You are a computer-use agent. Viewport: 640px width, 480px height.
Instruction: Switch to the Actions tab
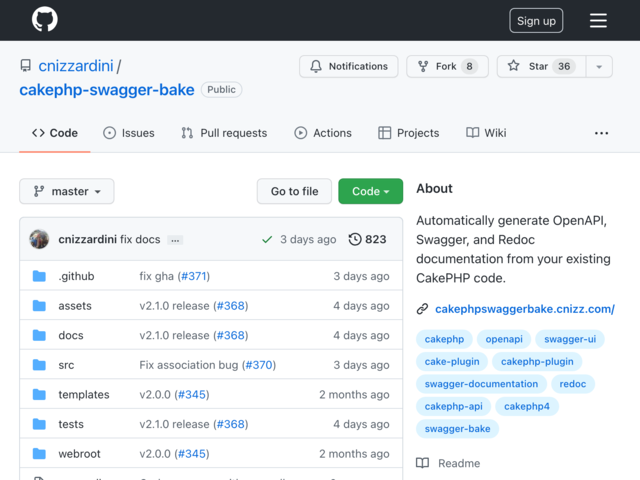tap(323, 133)
